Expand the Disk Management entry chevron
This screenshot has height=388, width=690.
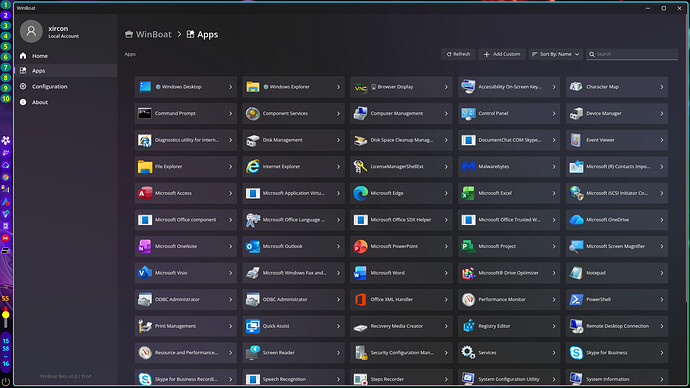(338, 140)
